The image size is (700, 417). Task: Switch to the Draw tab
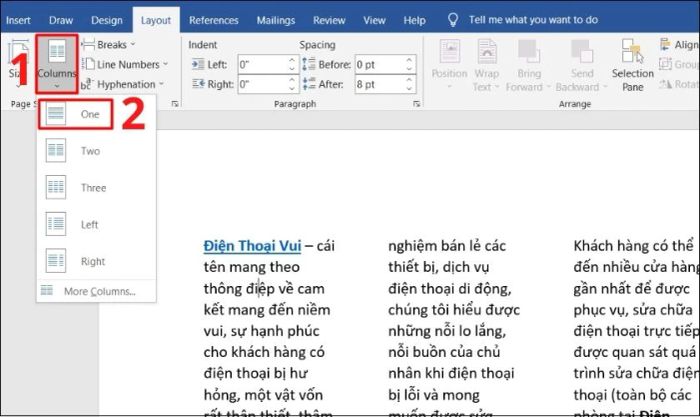[x=61, y=20]
